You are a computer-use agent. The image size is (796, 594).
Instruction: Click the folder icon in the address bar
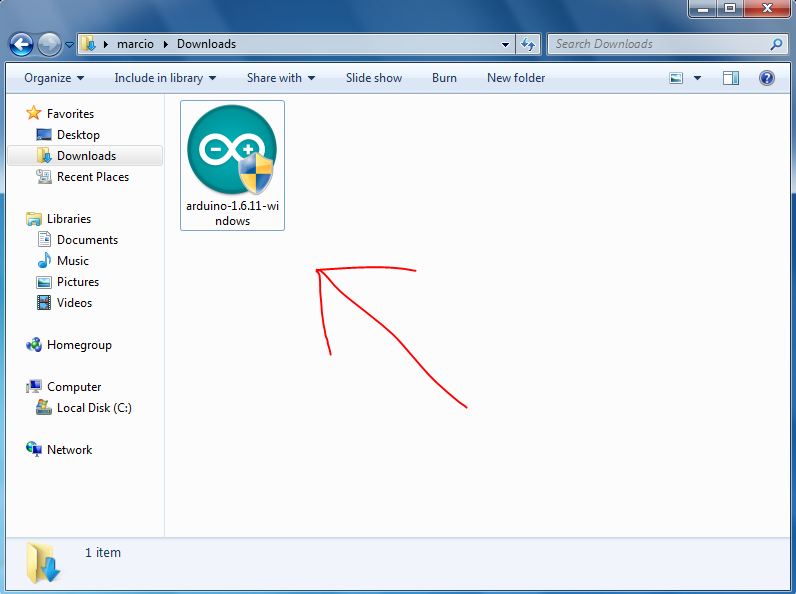coord(88,44)
